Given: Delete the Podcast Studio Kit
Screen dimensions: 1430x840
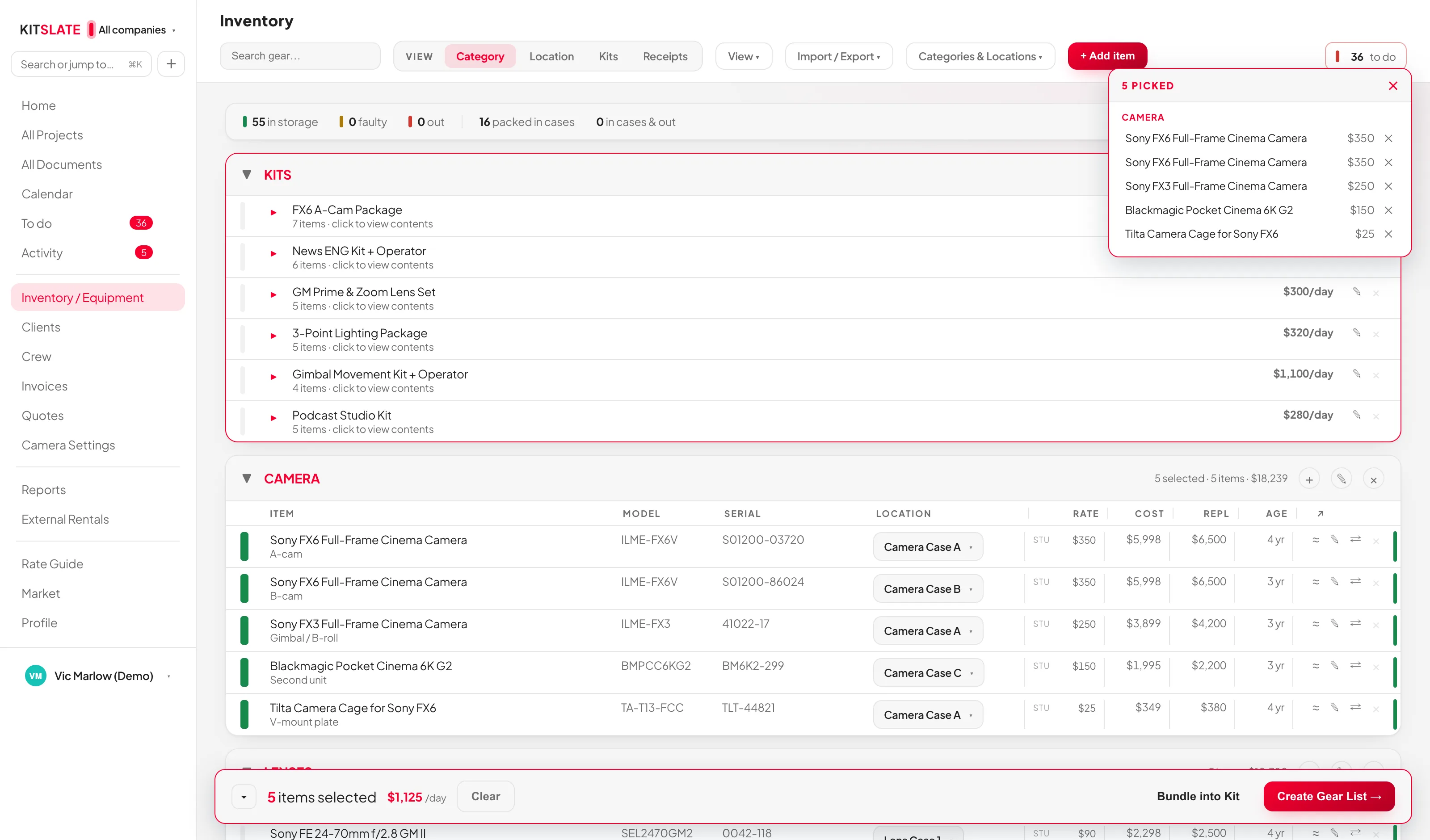Looking at the screenshot, I should point(1376,416).
